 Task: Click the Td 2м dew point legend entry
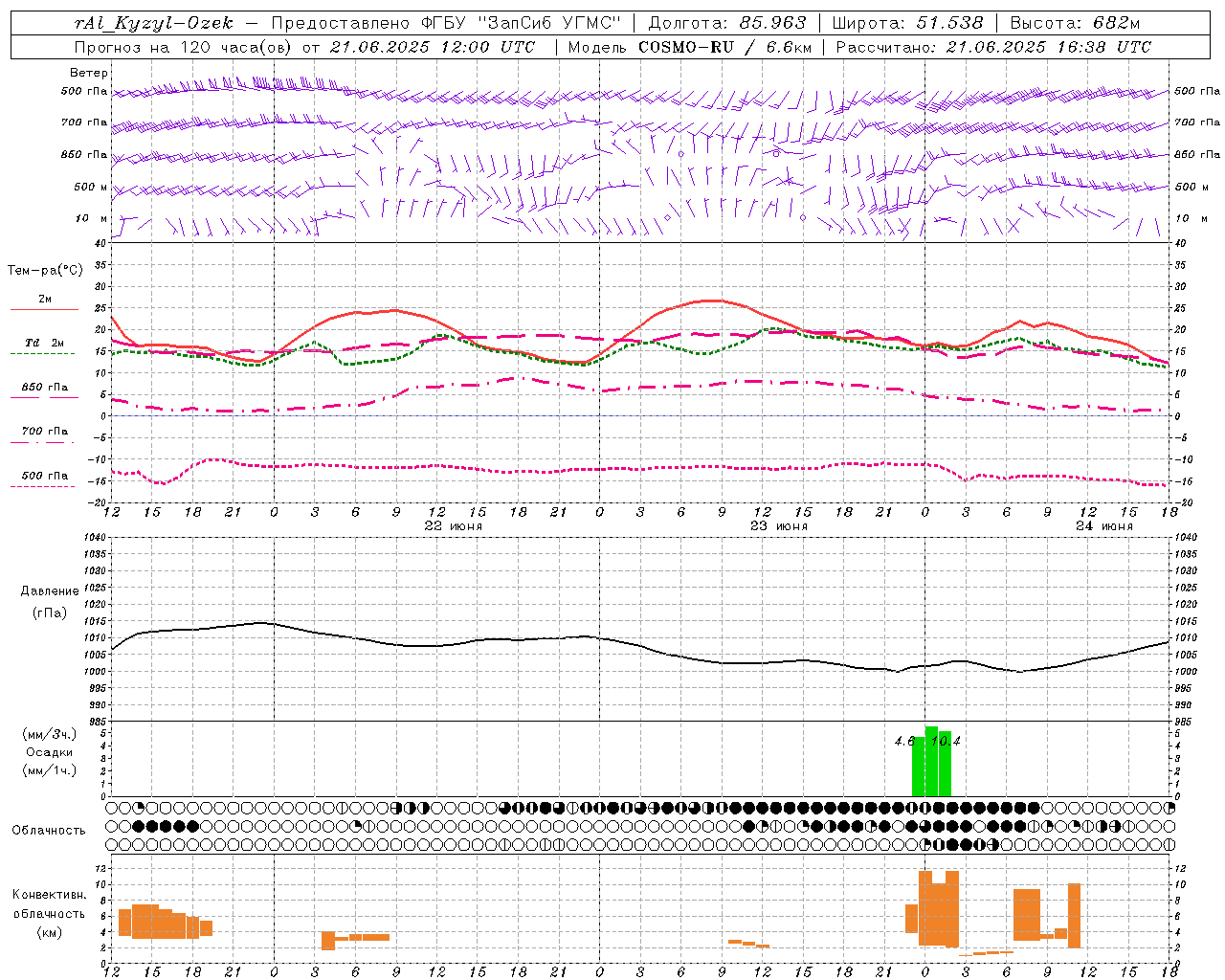tap(45, 343)
